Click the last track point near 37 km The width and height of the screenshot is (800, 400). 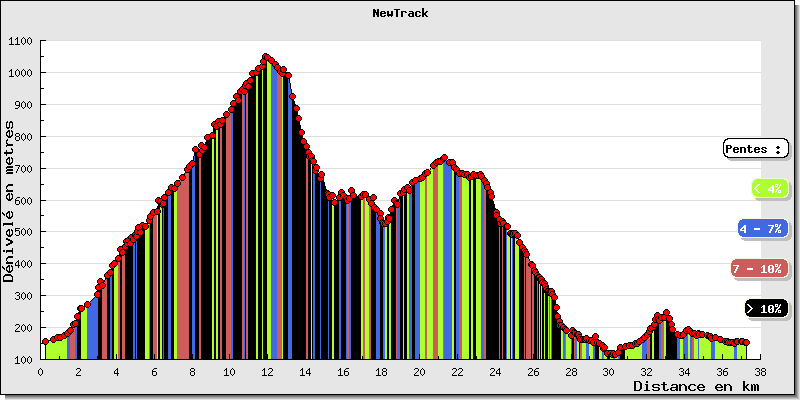point(746,342)
